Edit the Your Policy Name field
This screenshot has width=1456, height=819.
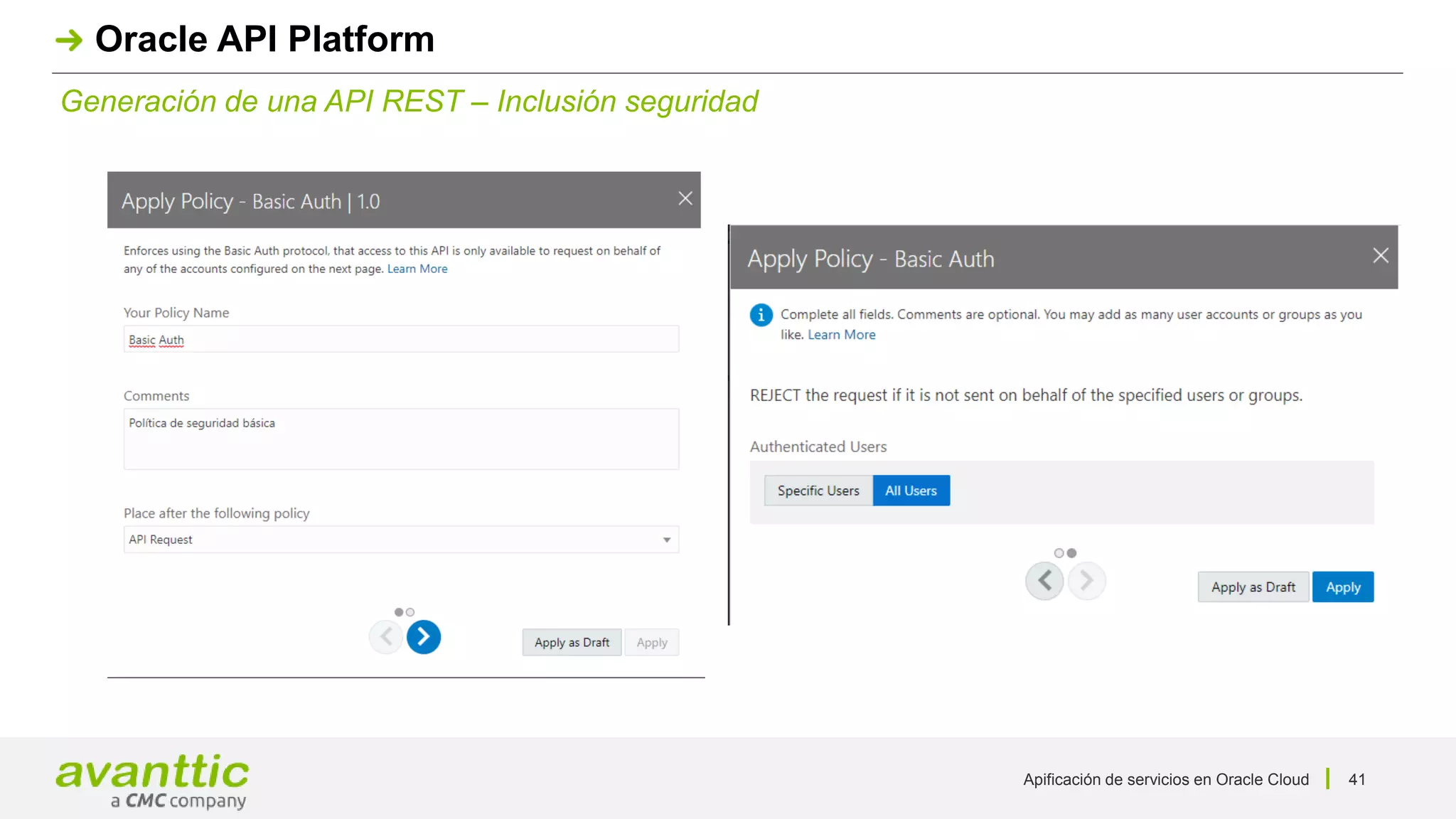tap(401, 339)
